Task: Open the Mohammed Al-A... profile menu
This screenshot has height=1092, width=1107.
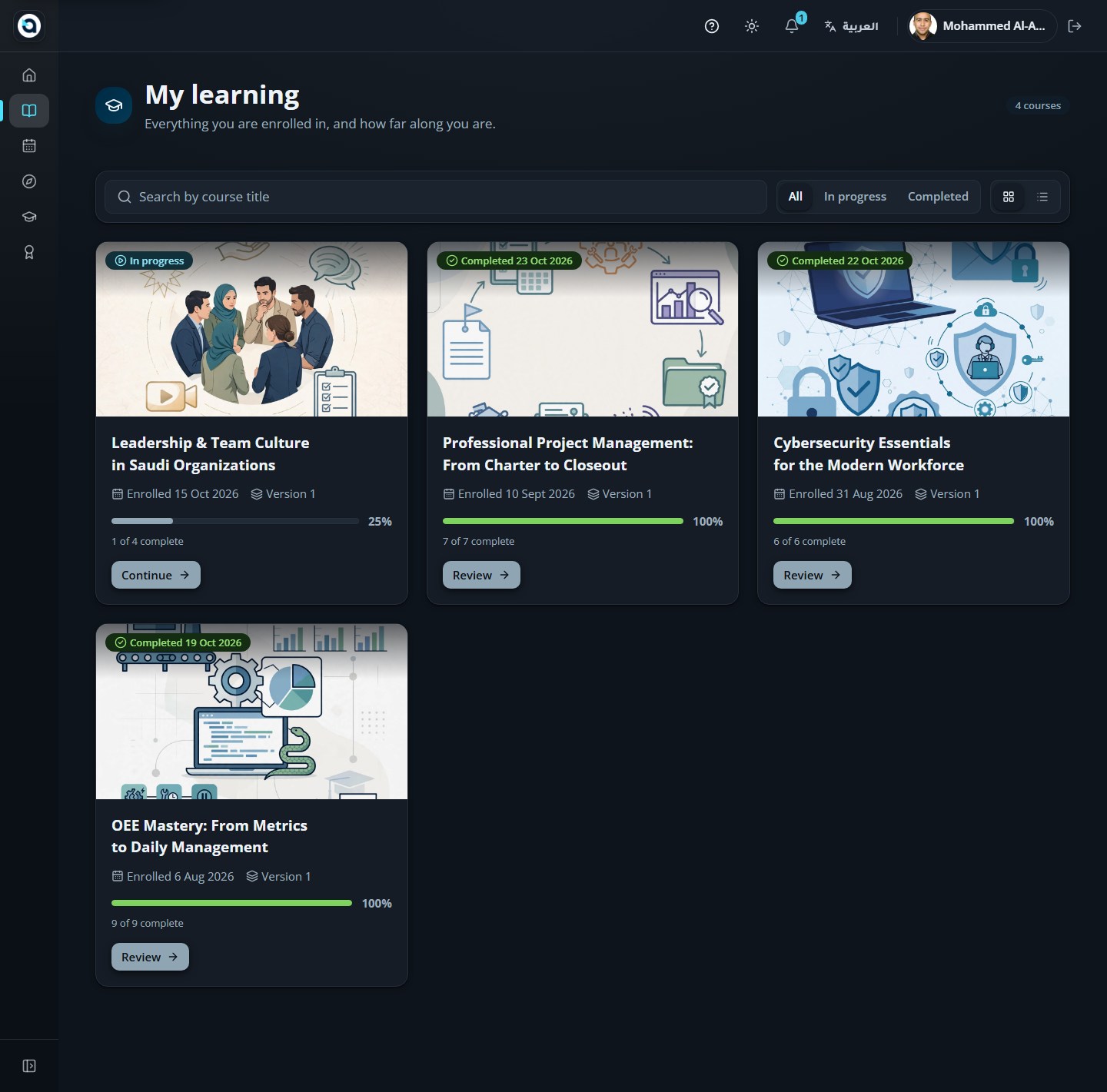Action: [981, 26]
